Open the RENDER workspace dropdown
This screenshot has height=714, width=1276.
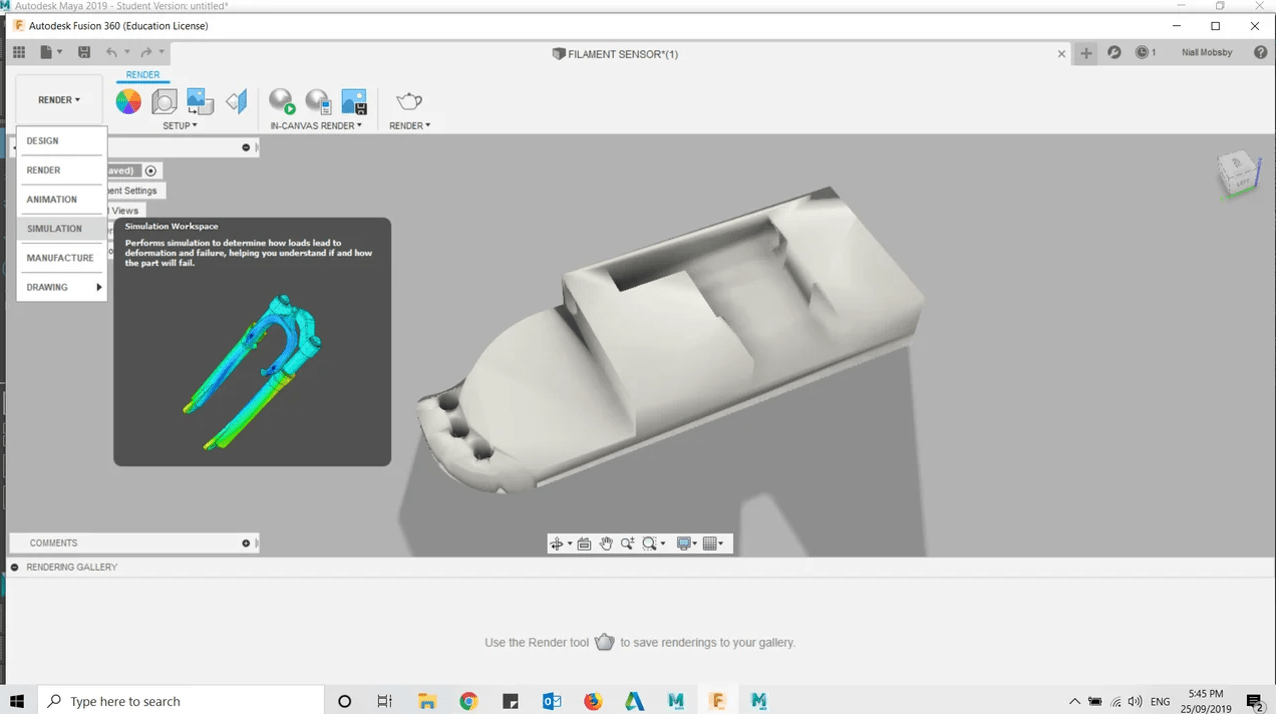[x=59, y=100]
